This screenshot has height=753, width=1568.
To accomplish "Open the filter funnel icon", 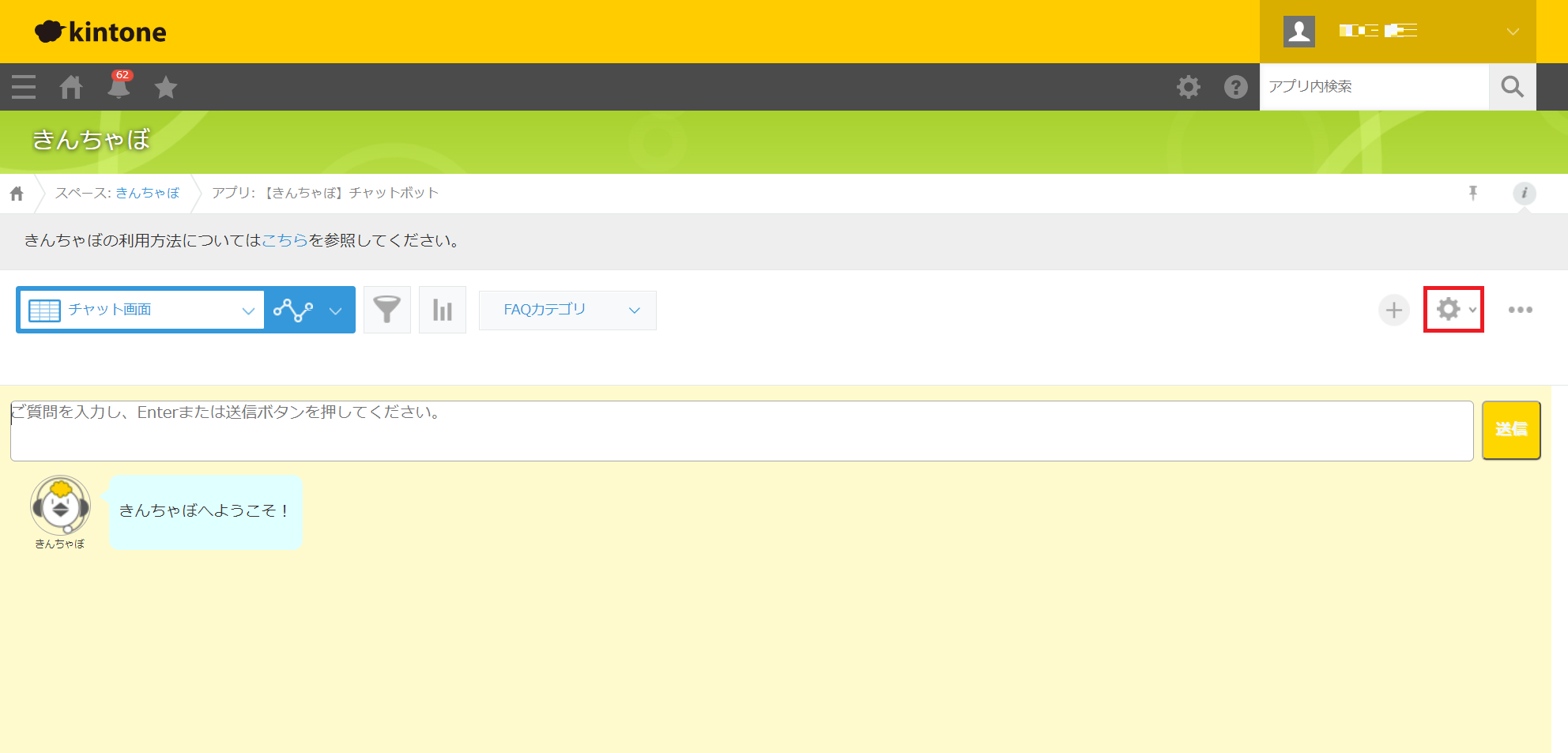I will point(386,310).
